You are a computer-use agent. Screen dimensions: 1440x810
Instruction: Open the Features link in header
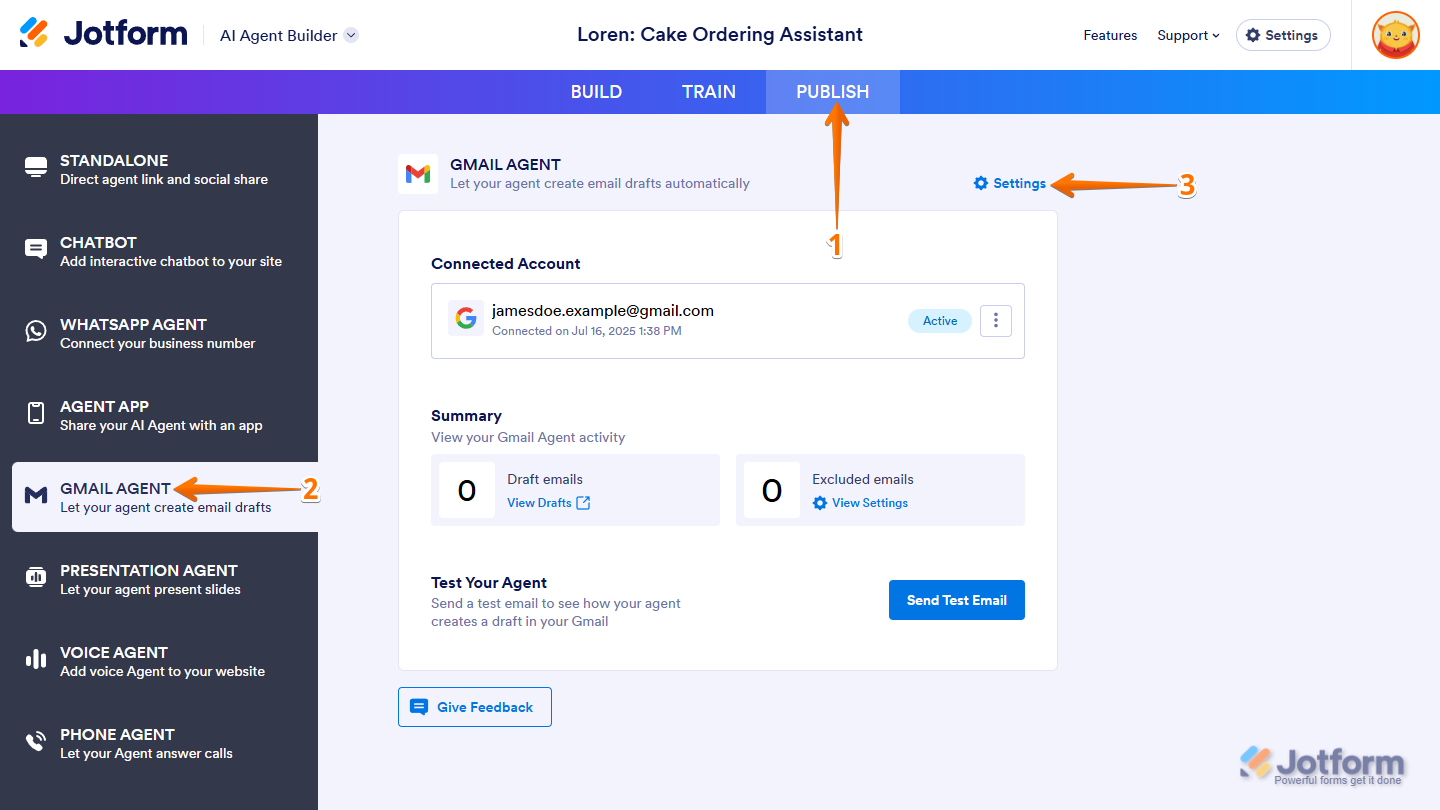click(1110, 35)
